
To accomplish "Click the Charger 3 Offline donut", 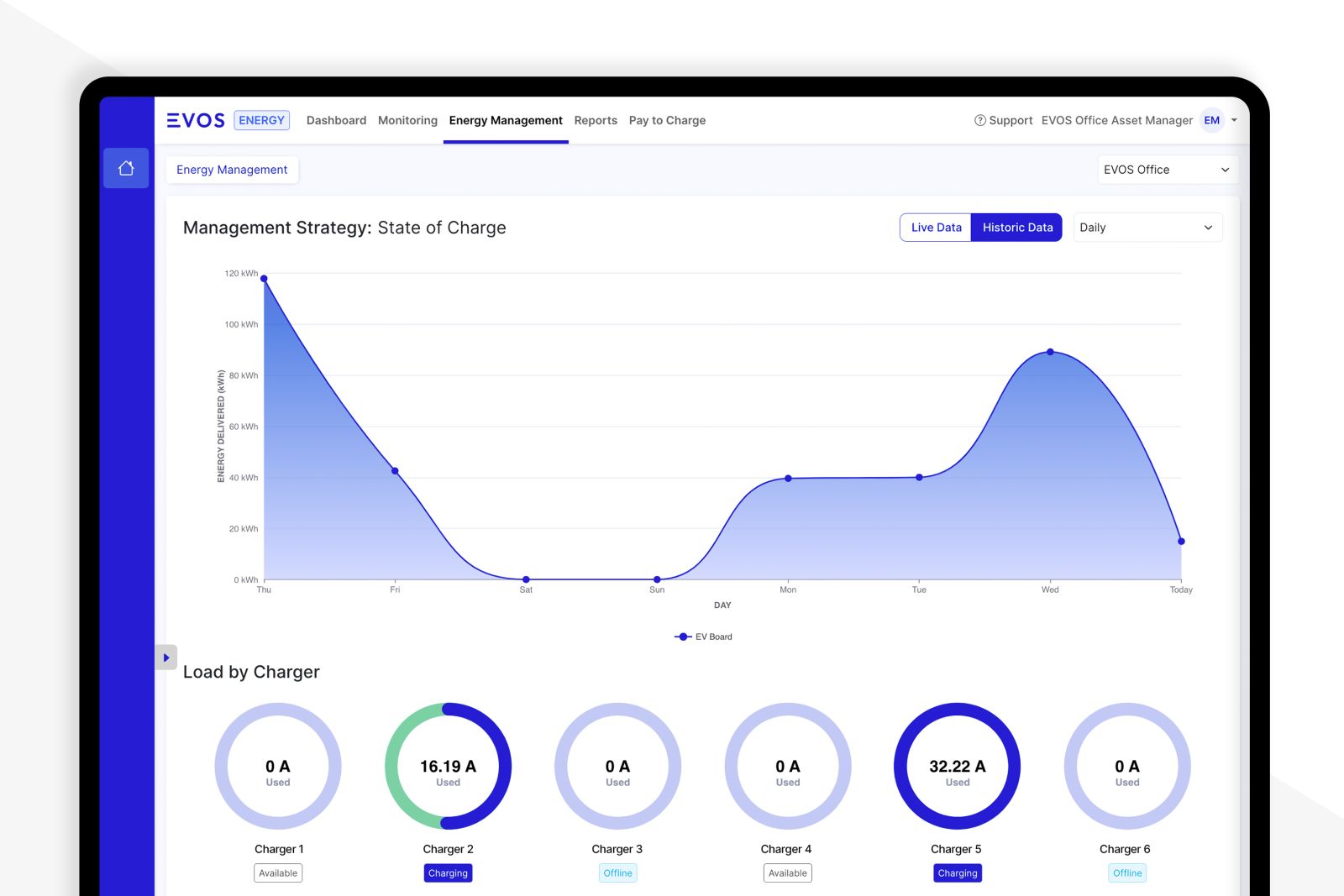I will coord(617,766).
